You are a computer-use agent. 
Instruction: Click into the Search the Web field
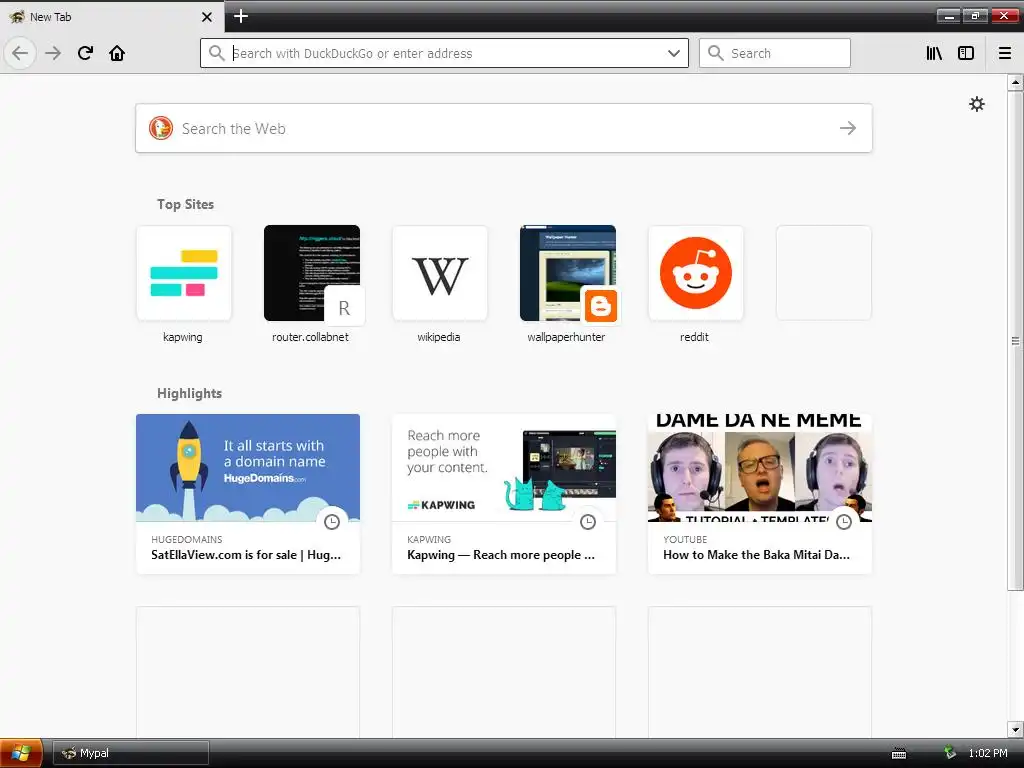click(504, 128)
